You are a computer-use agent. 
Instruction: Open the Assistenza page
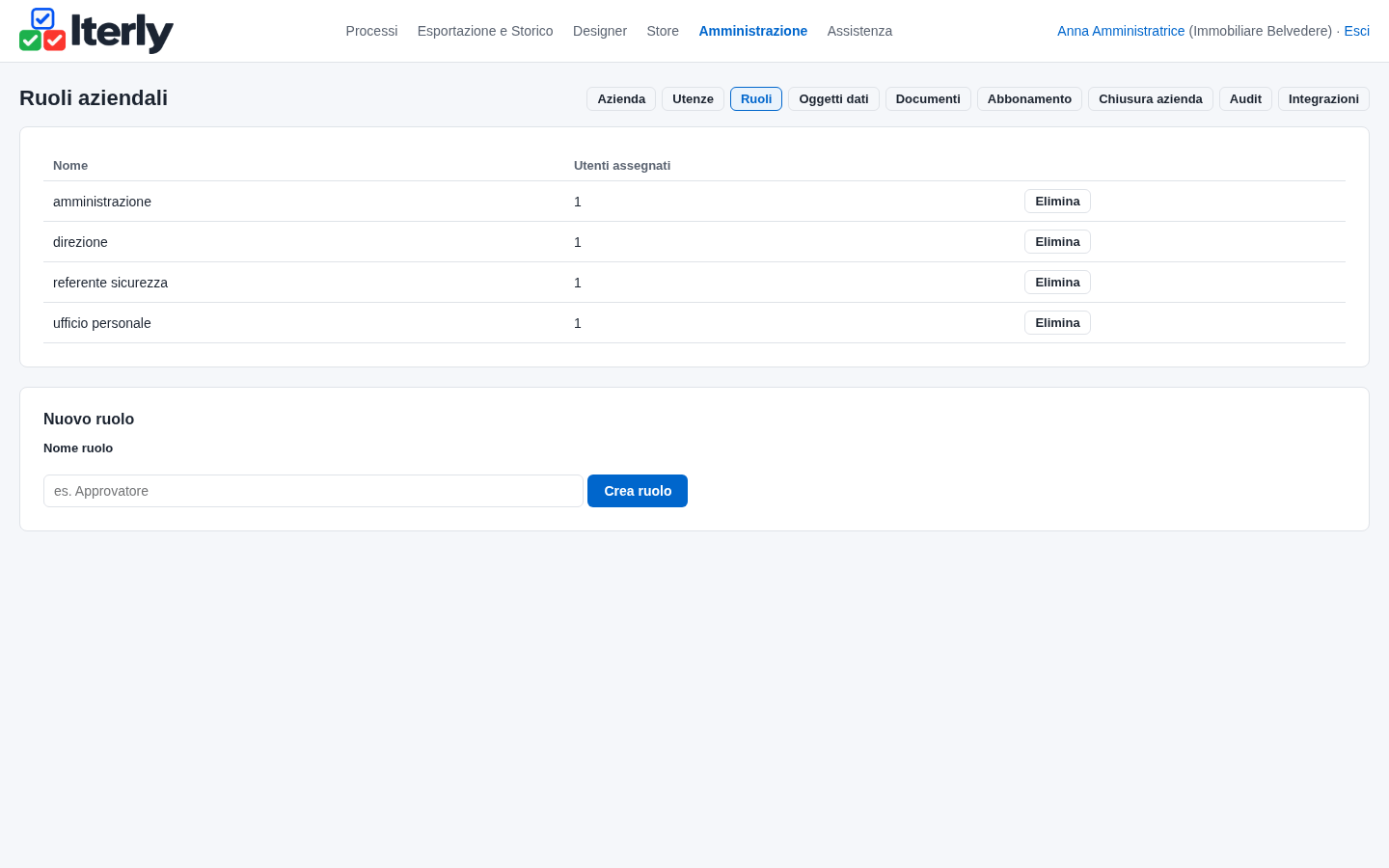(859, 31)
